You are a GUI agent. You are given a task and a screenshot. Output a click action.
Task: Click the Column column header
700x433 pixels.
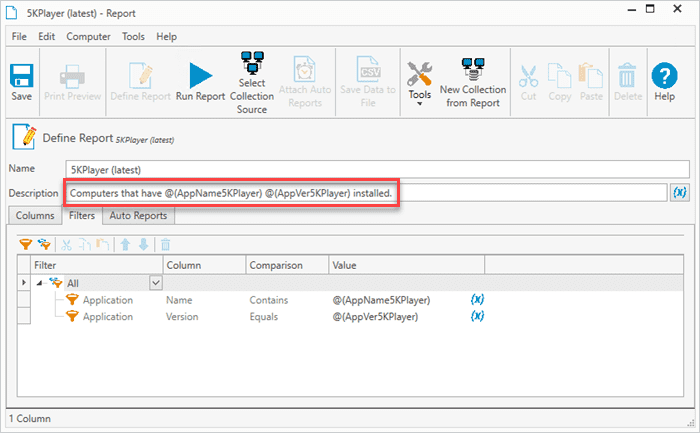pyautogui.click(x=204, y=265)
